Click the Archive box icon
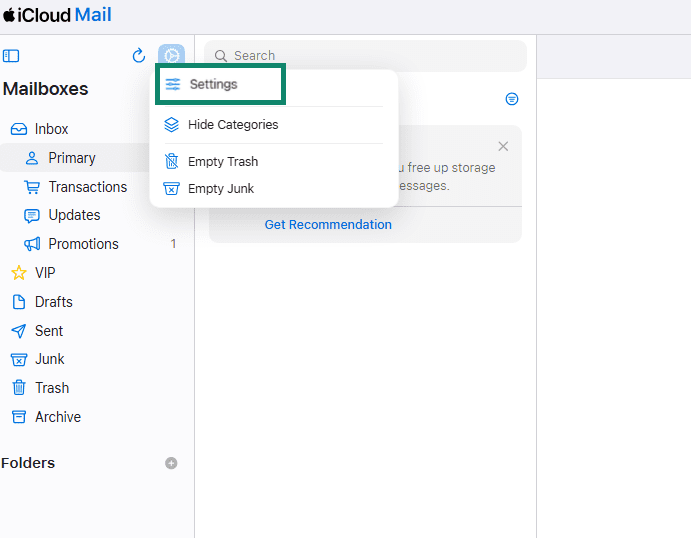This screenshot has width=691, height=538. pos(19,417)
